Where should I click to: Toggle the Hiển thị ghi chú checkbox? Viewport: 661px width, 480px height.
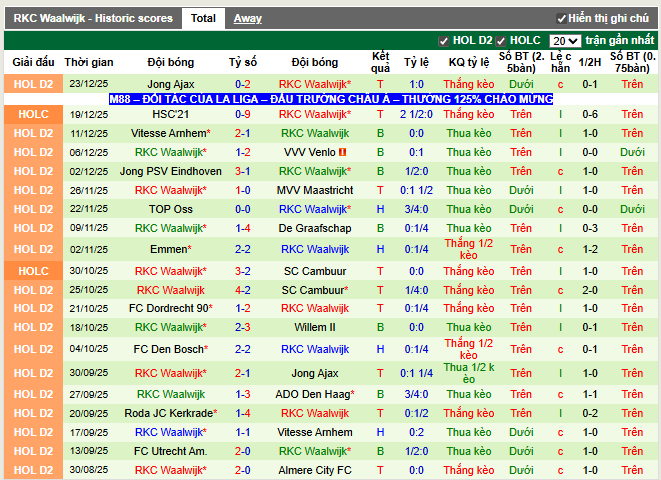click(x=561, y=19)
